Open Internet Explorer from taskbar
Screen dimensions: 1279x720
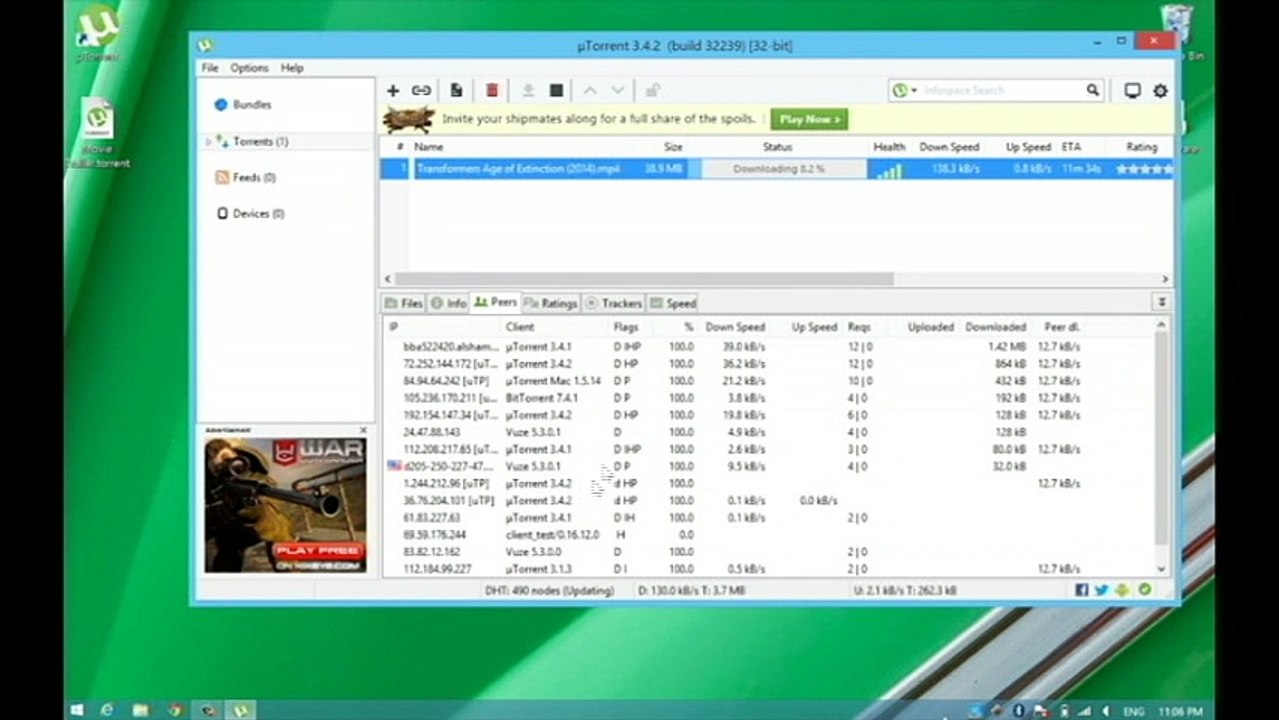point(107,710)
